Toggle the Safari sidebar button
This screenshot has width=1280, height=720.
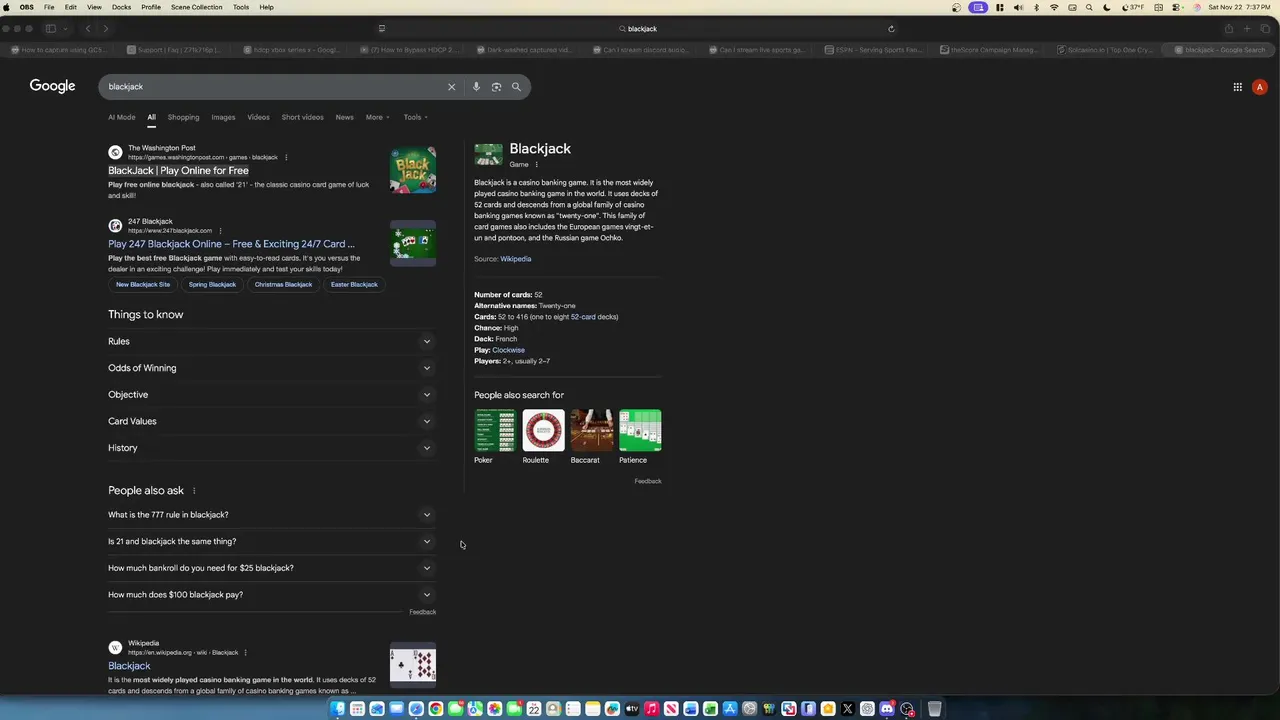[x=50, y=29]
